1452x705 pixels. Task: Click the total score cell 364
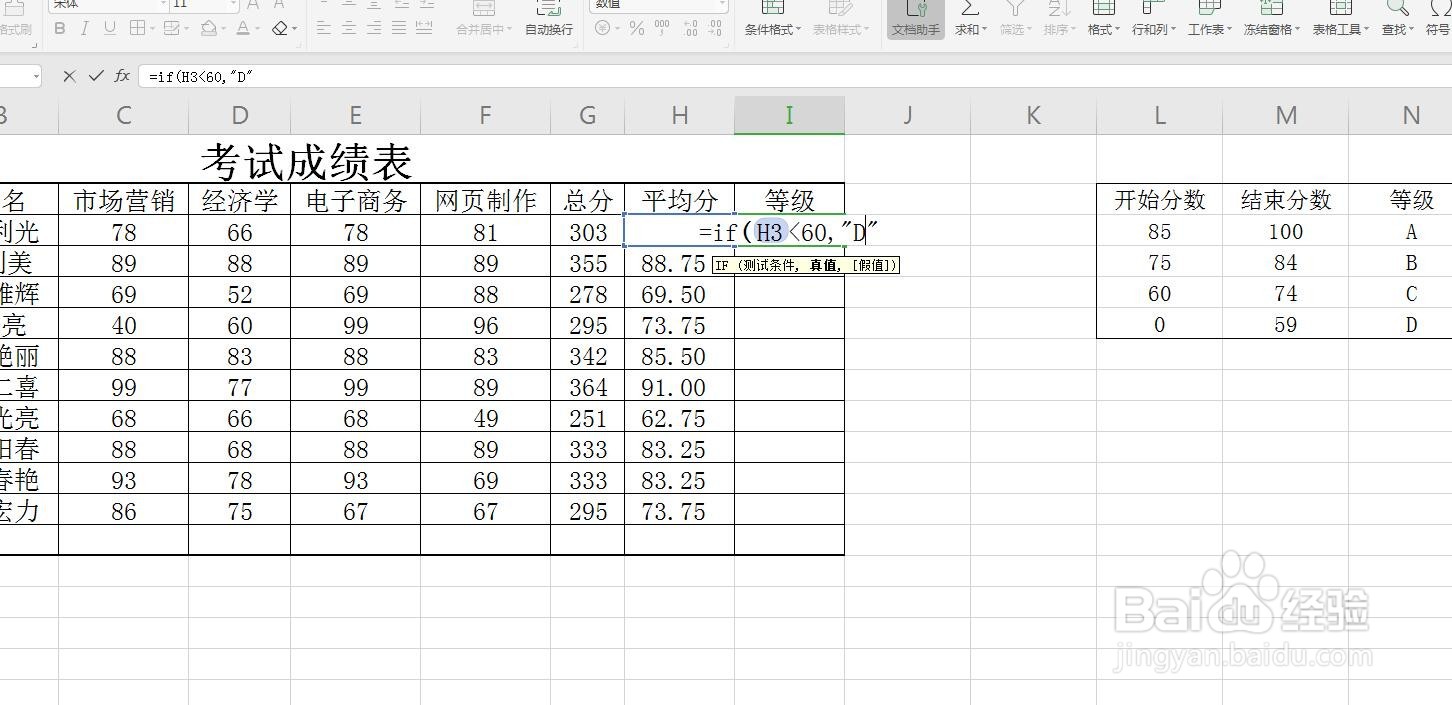pyautogui.click(x=587, y=387)
